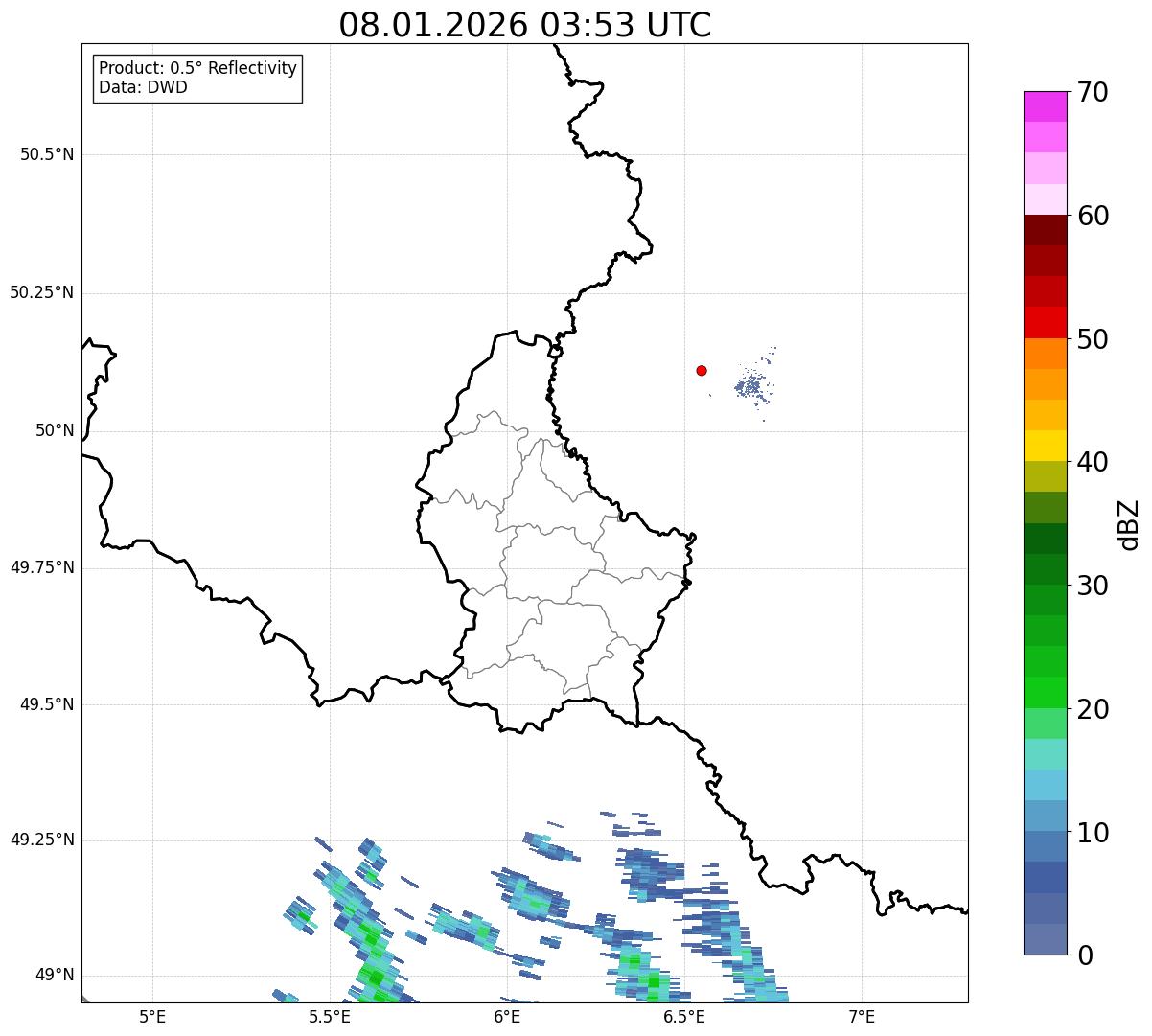Click the yellow colorbar segment at 40
The image size is (1152, 1036).
coord(1045,446)
